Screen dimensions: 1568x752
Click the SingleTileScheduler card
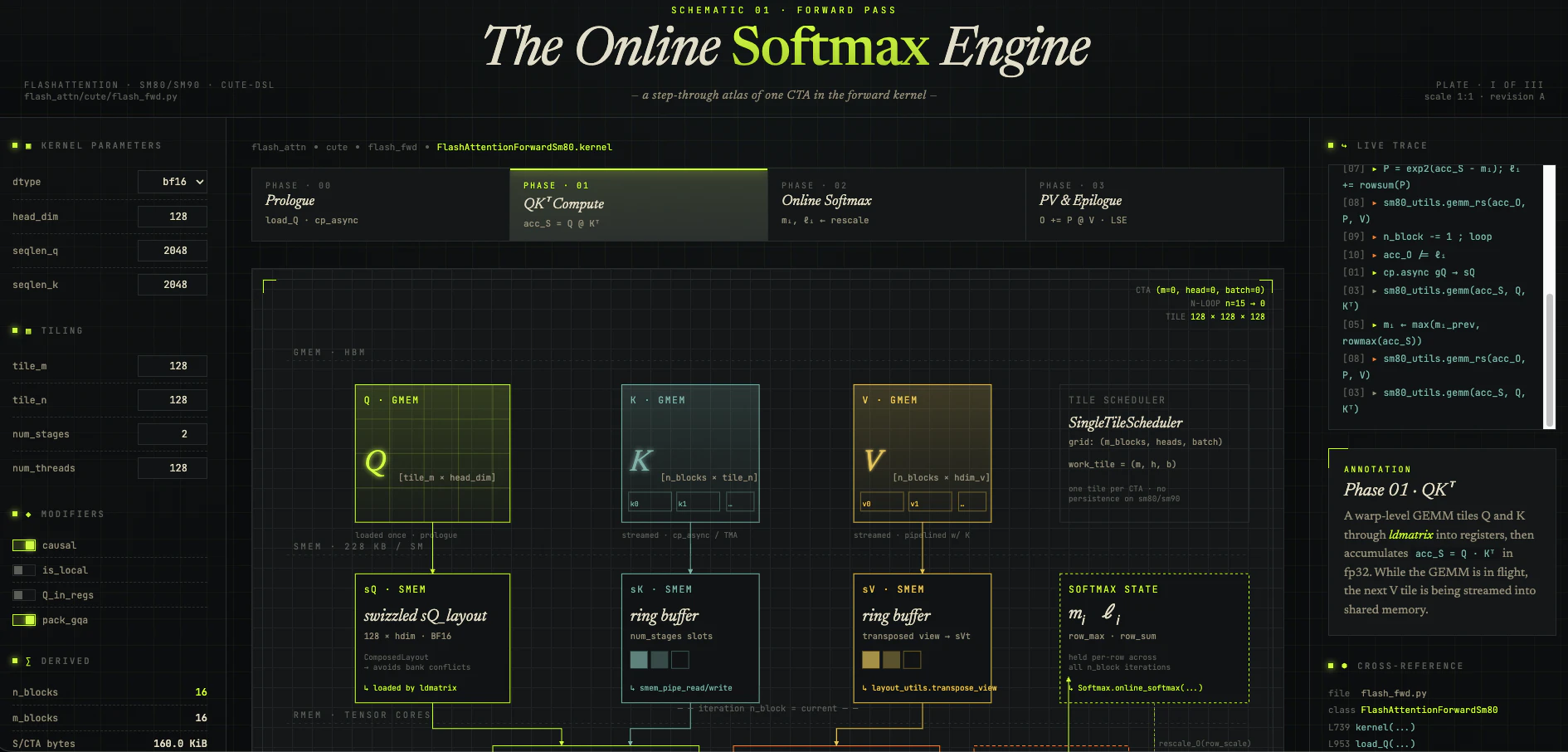coord(1154,453)
